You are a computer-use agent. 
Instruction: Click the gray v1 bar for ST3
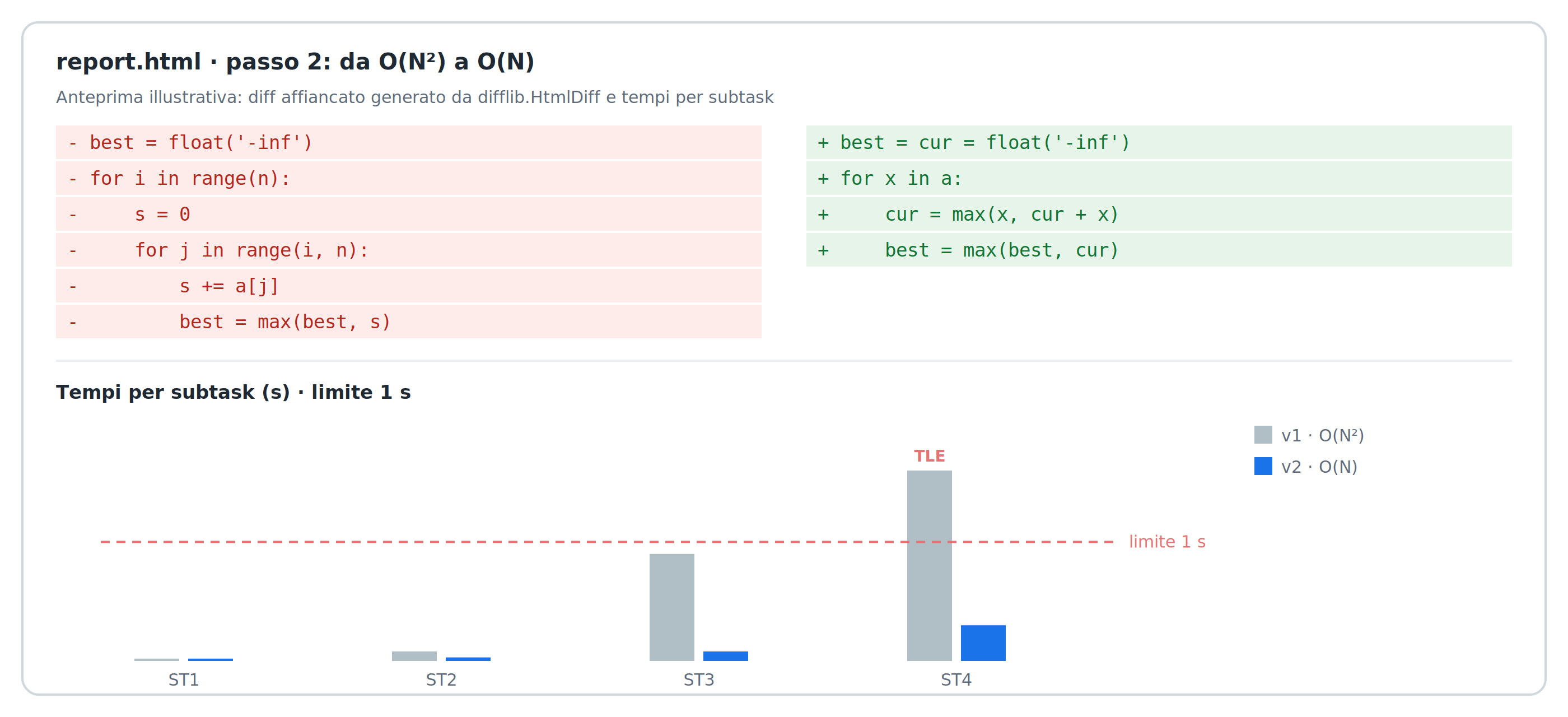(x=672, y=607)
